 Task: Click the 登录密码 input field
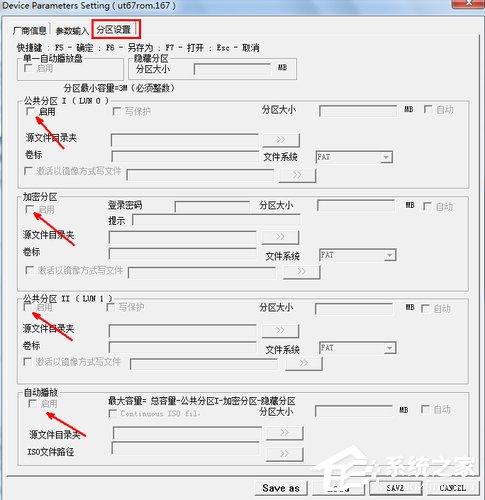coord(212,206)
